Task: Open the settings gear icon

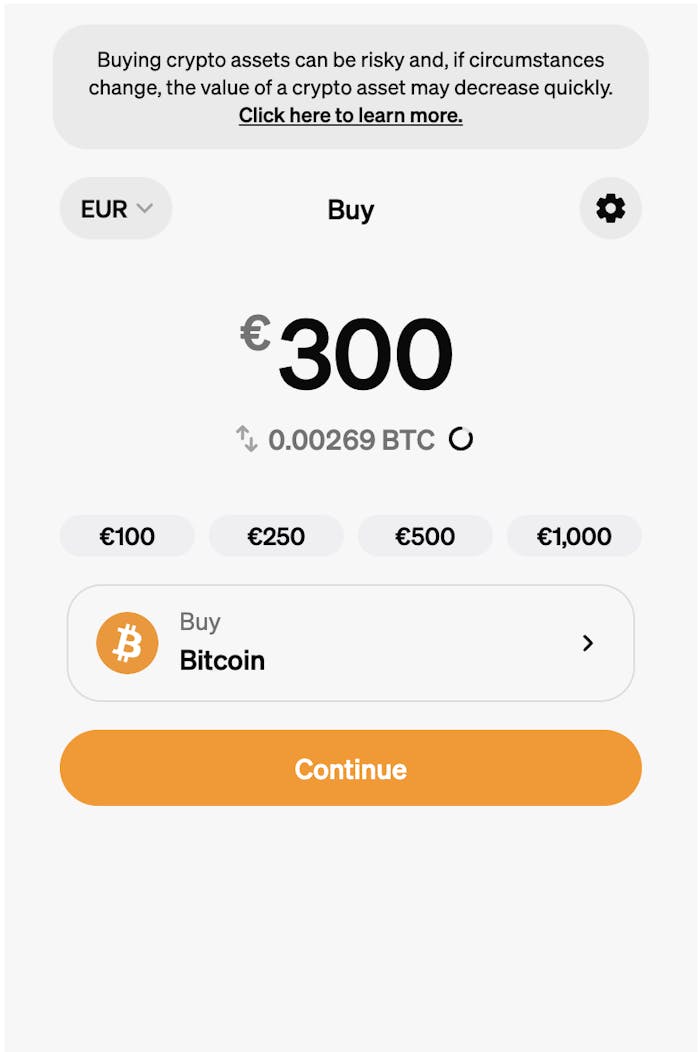Action: [610, 208]
